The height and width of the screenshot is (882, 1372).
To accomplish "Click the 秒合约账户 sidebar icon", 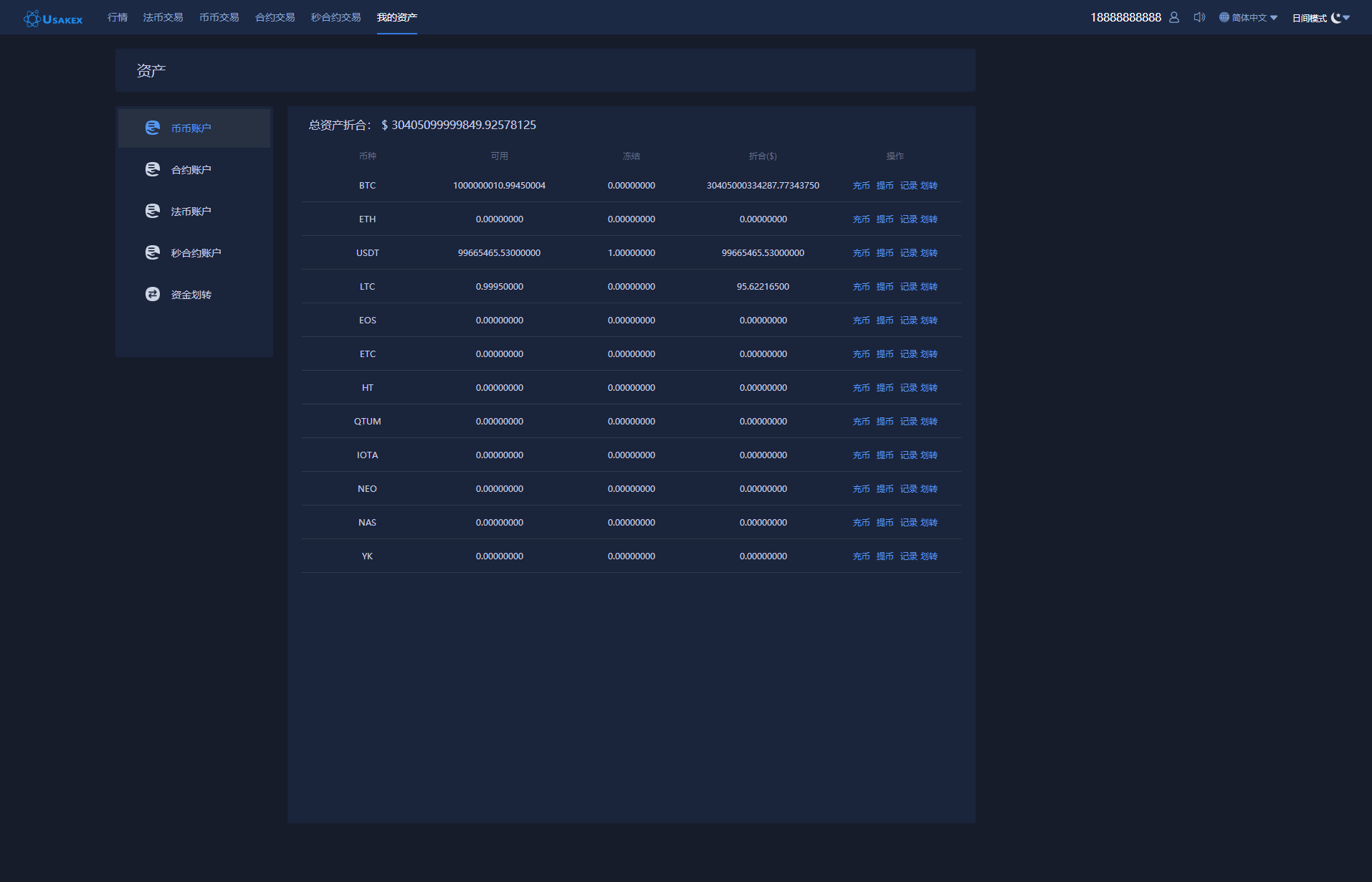I will [x=153, y=252].
